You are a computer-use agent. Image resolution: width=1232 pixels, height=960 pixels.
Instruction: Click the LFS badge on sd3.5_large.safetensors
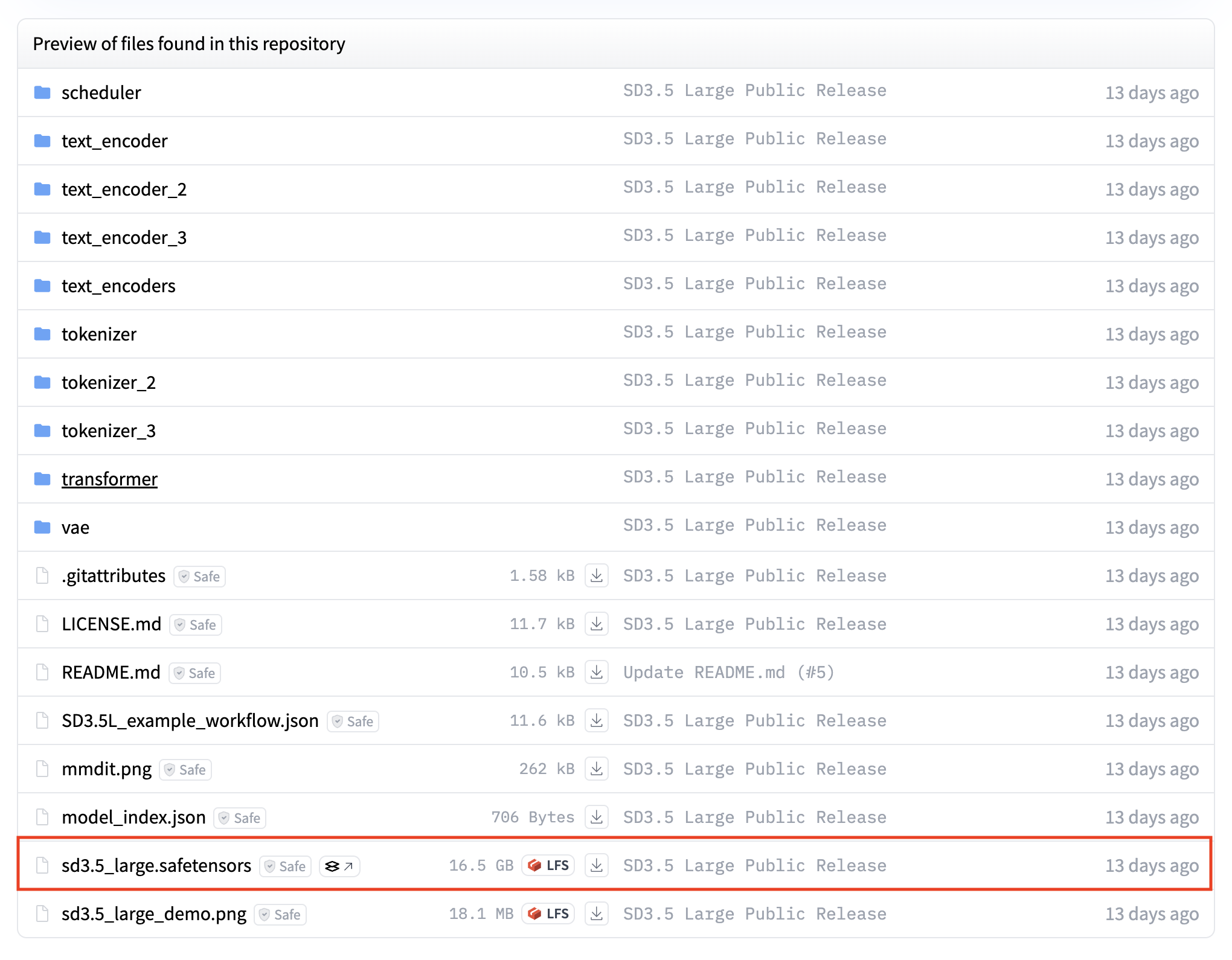click(548, 865)
